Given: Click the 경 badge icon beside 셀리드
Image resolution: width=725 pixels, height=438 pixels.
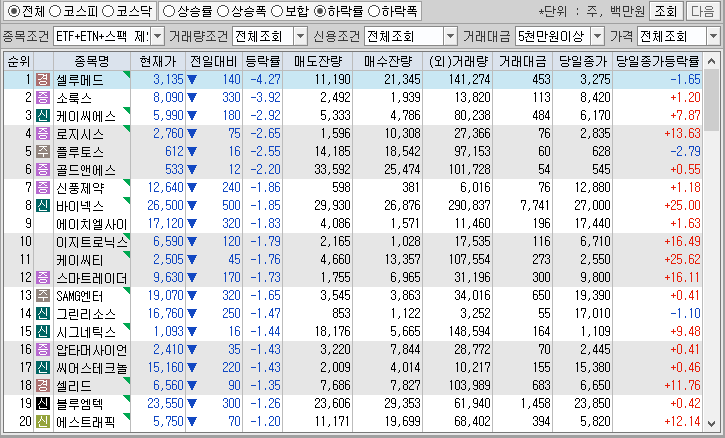Looking at the screenshot, I should (x=43, y=386).
